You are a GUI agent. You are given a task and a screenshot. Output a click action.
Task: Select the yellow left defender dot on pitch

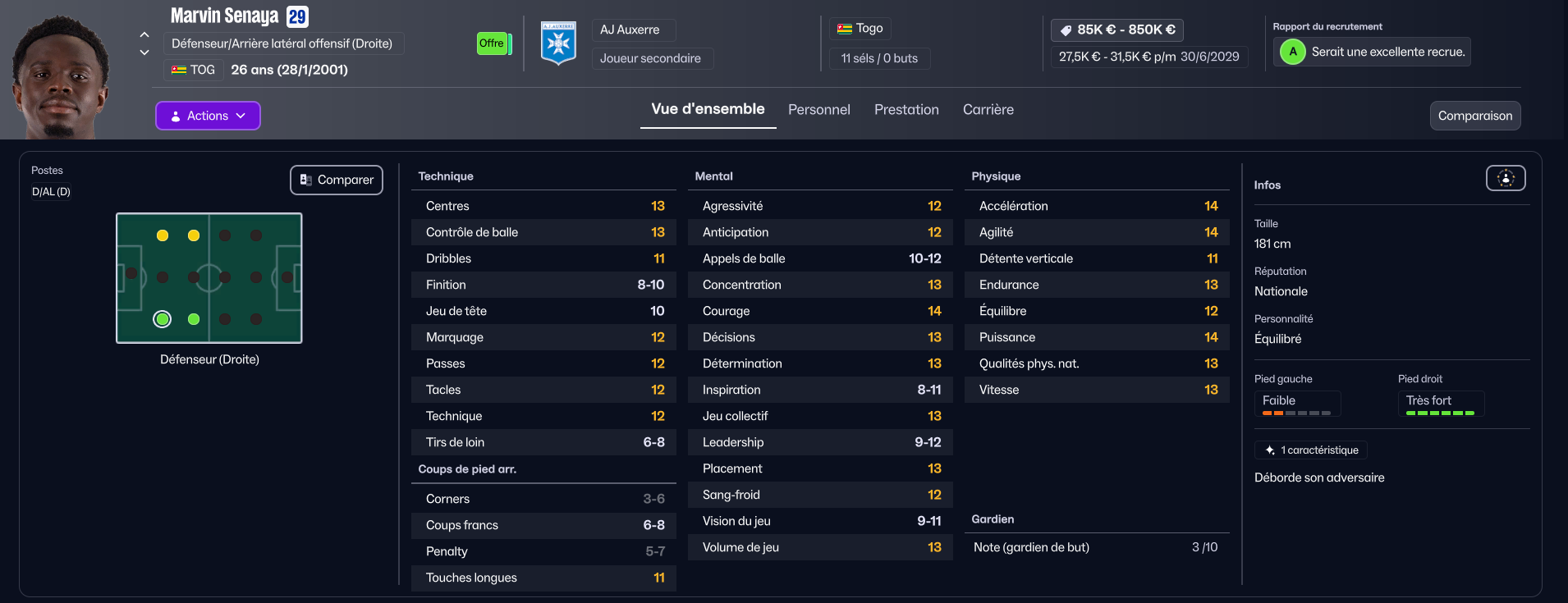(163, 235)
